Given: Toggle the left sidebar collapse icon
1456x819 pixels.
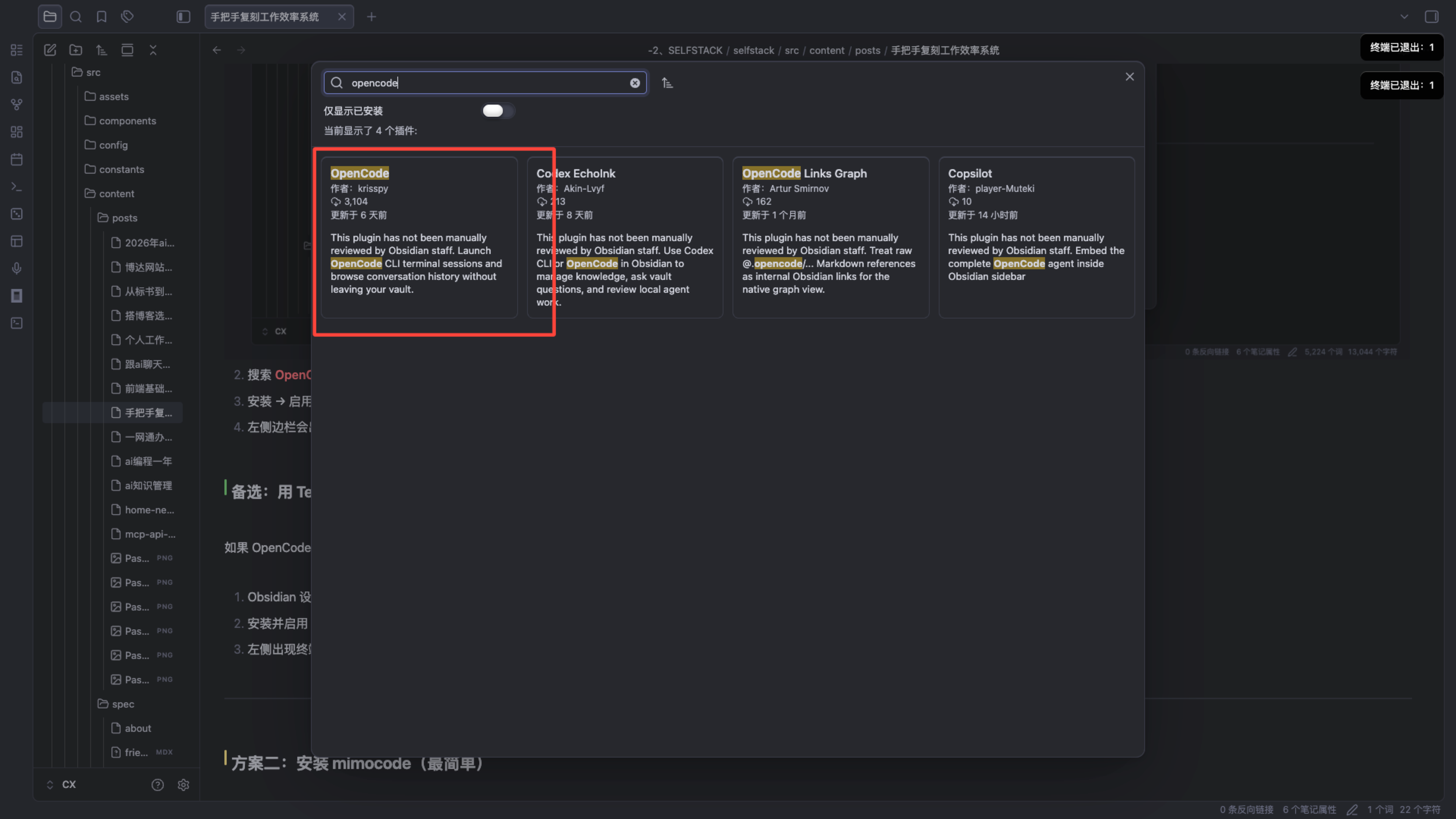Looking at the screenshot, I should pyautogui.click(x=183, y=16).
